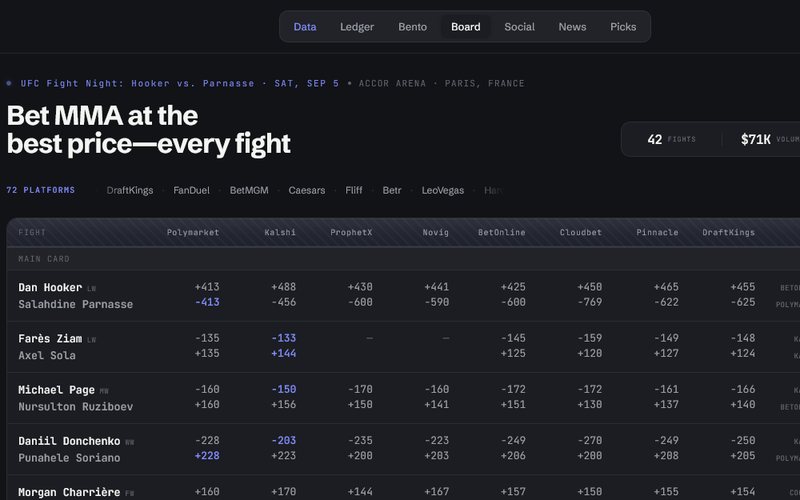Select Novig +167 odds for Charrière
The width and height of the screenshot is (800, 500).
coord(437,491)
